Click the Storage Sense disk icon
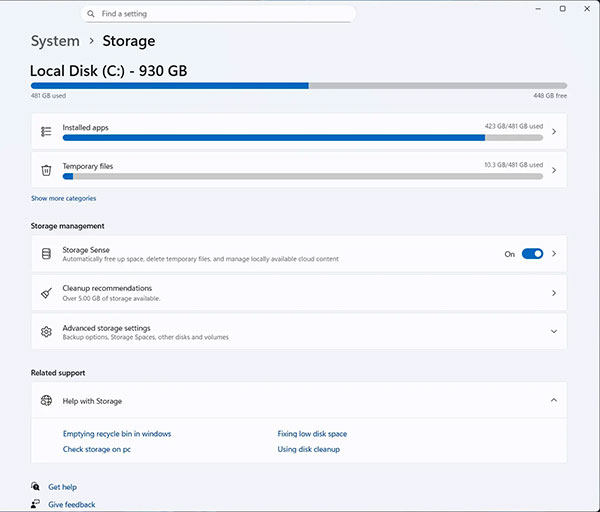600x512 pixels. pos(46,254)
